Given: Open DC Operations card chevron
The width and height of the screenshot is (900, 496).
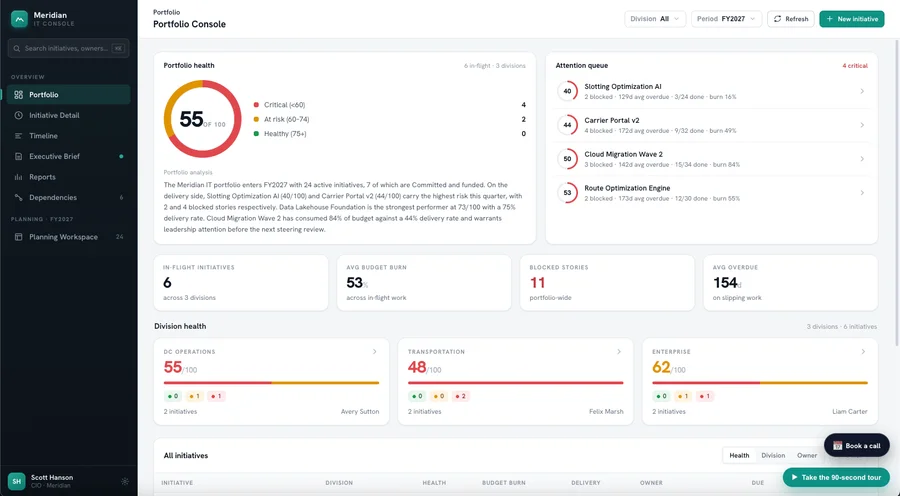Looking at the screenshot, I should (x=375, y=351).
